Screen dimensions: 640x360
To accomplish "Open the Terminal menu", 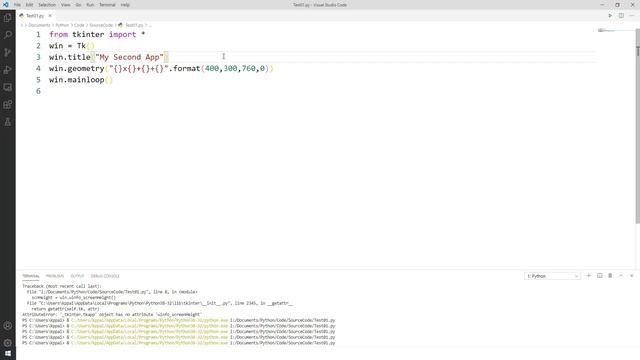I will pos(107,5).
